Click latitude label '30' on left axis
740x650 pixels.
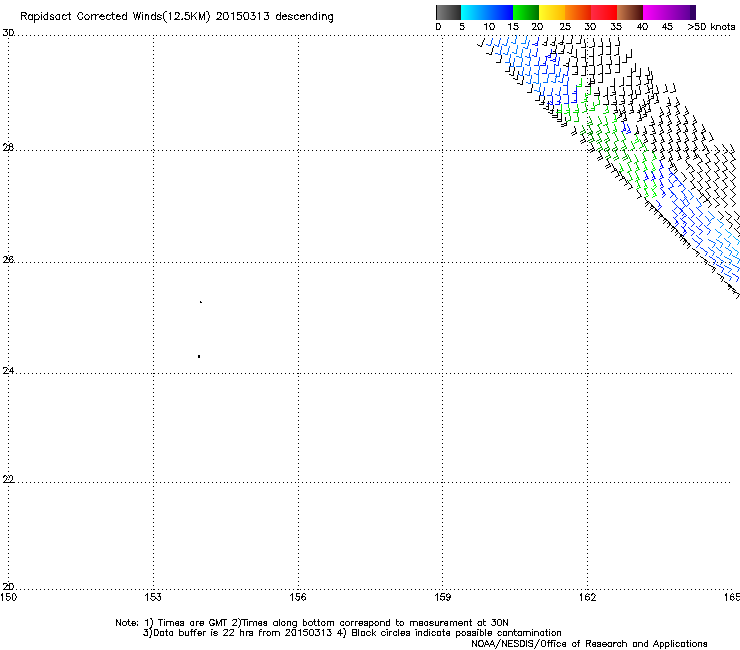tap(8, 33)
